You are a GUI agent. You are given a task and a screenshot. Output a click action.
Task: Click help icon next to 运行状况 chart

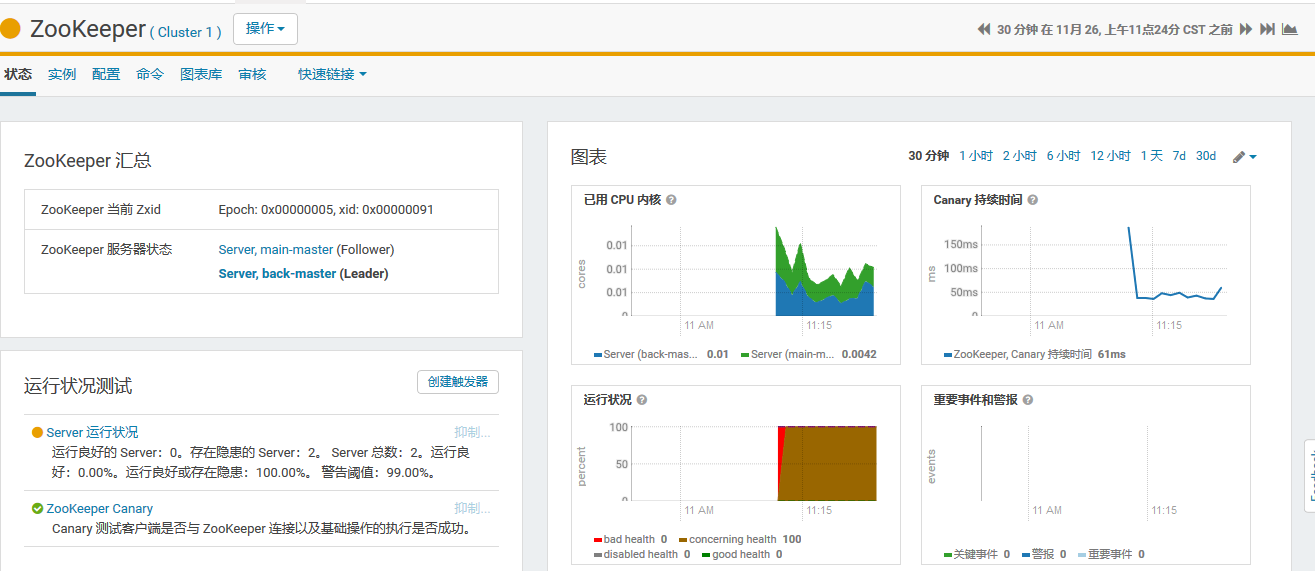641,400
